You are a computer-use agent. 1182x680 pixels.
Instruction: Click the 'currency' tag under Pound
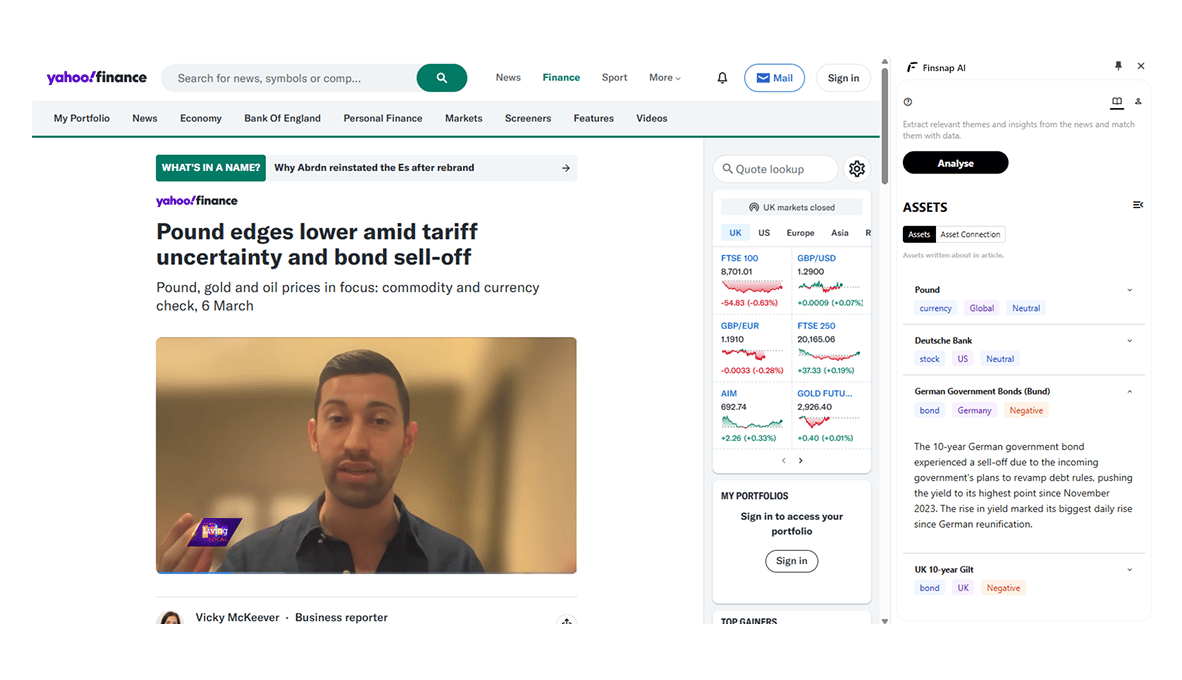pyautogui.click(x=935, y=308)
